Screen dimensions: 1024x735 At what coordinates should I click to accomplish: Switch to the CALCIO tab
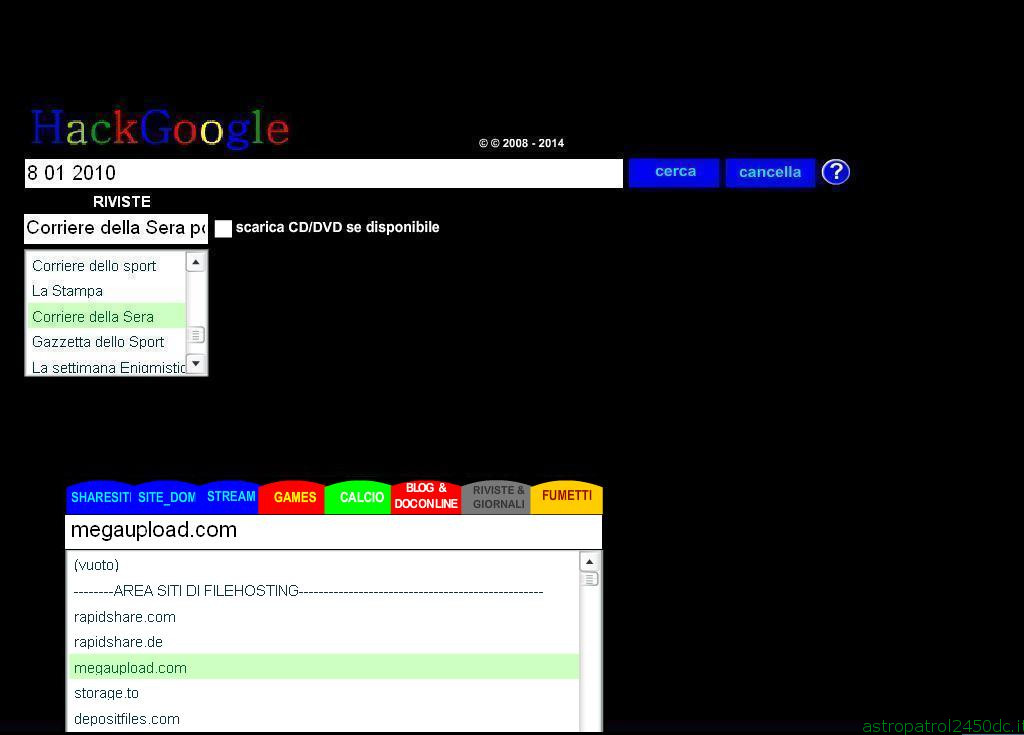point(360,497)
